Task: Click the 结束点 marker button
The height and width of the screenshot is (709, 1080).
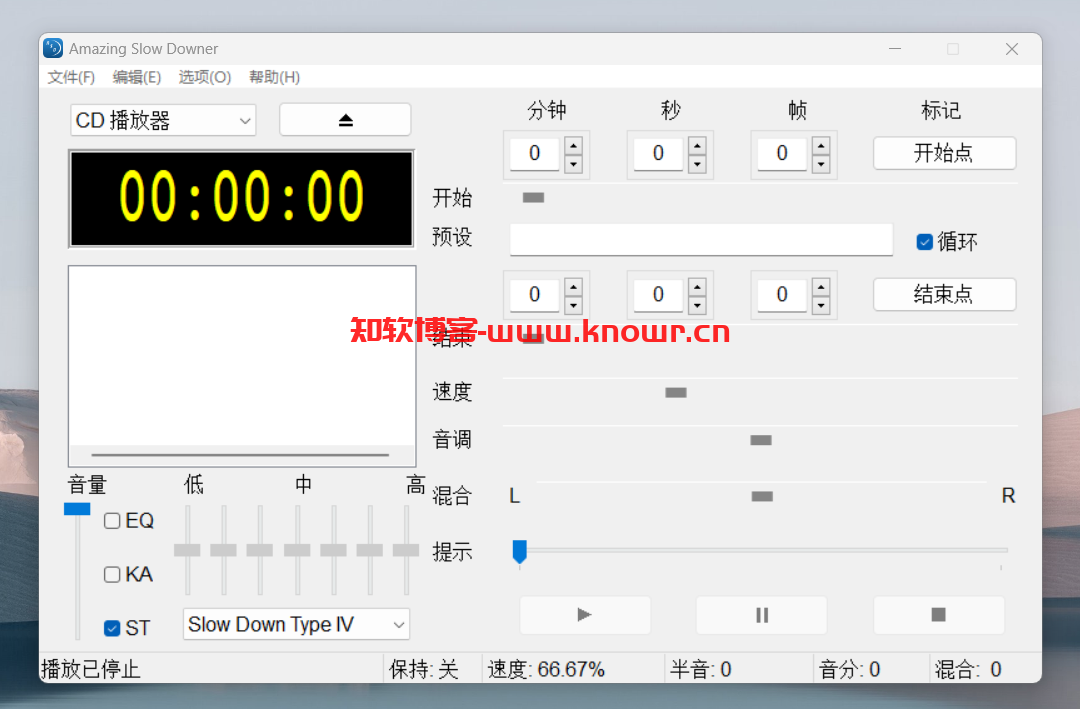Action: (x=944, y=294)
